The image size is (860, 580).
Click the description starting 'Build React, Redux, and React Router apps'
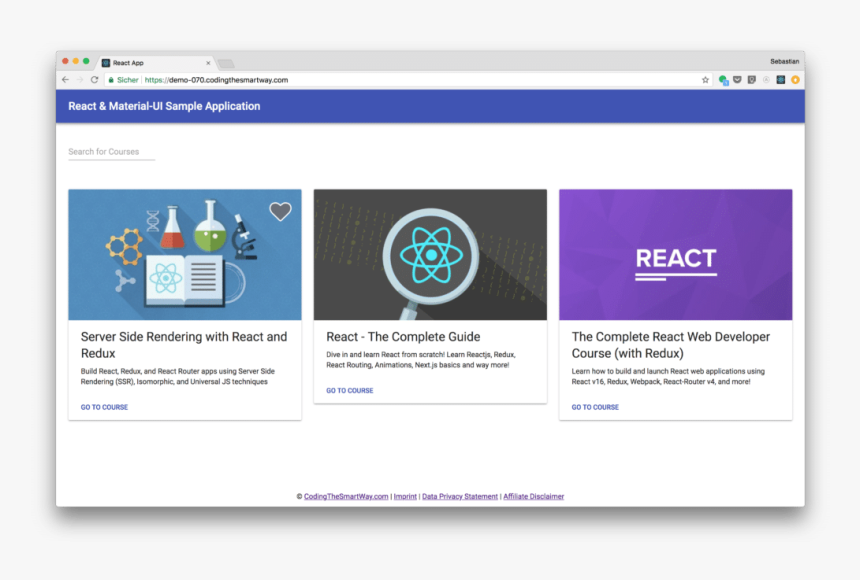pyautogui.click(x=178, y=376)
